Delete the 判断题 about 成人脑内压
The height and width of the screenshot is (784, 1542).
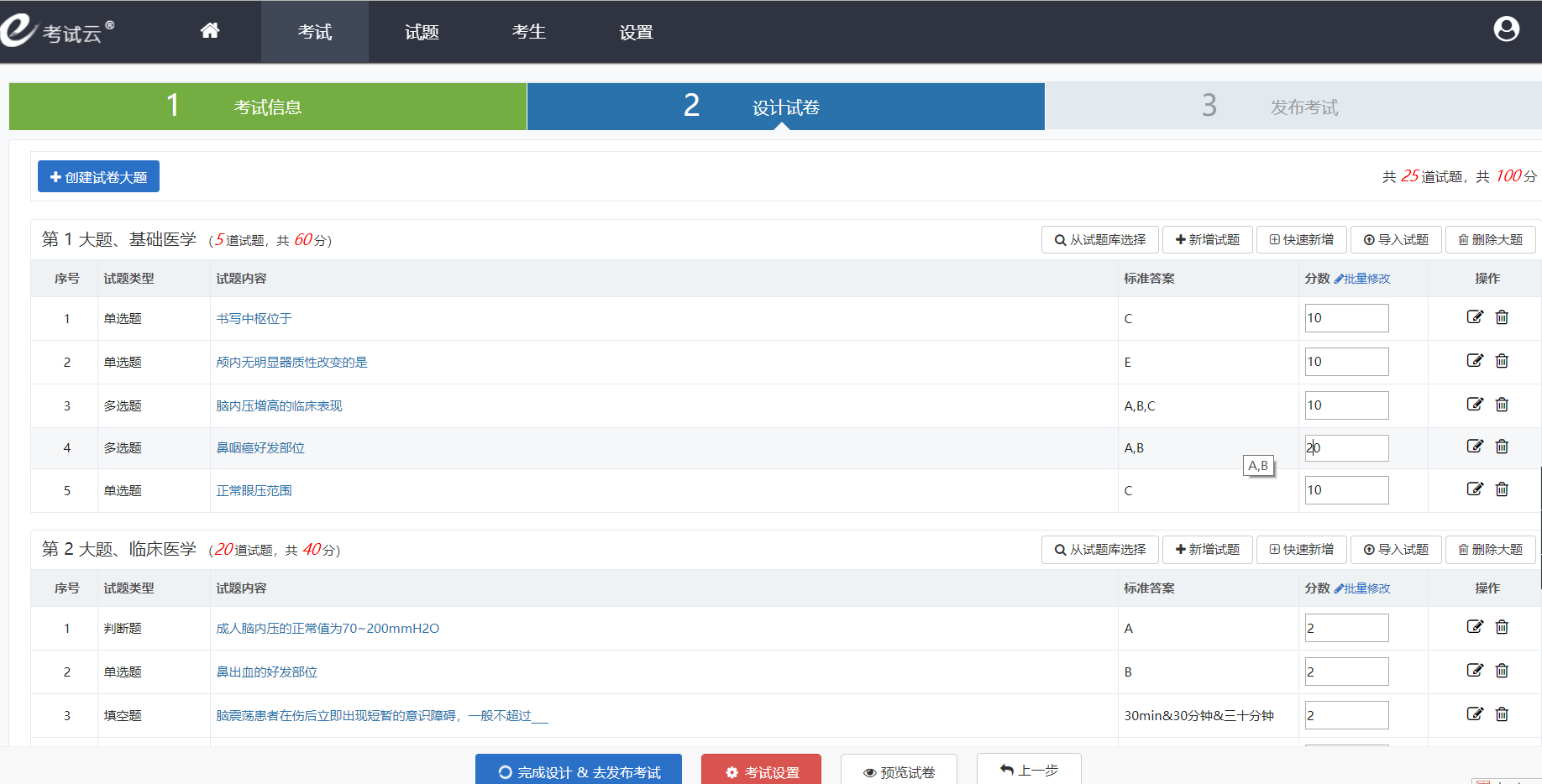[x=1502, y=627]
